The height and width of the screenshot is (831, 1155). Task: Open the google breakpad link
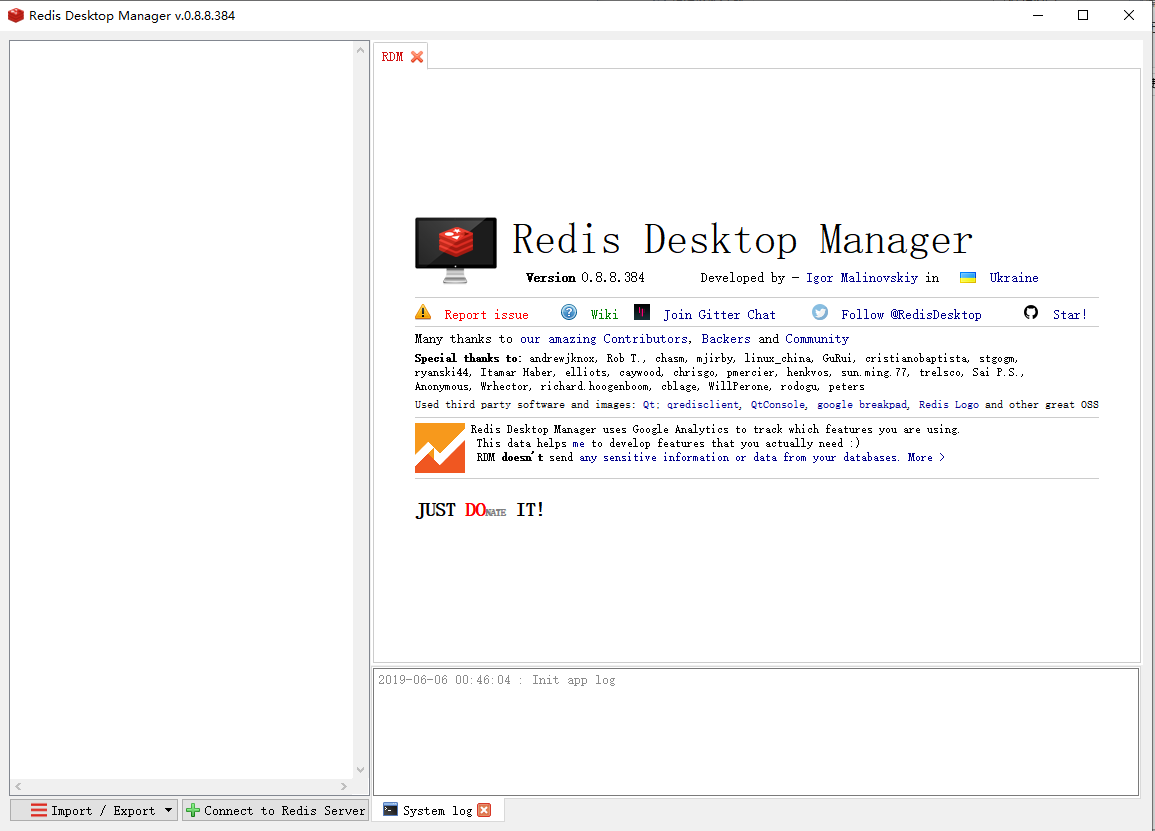tap(862, 404)
